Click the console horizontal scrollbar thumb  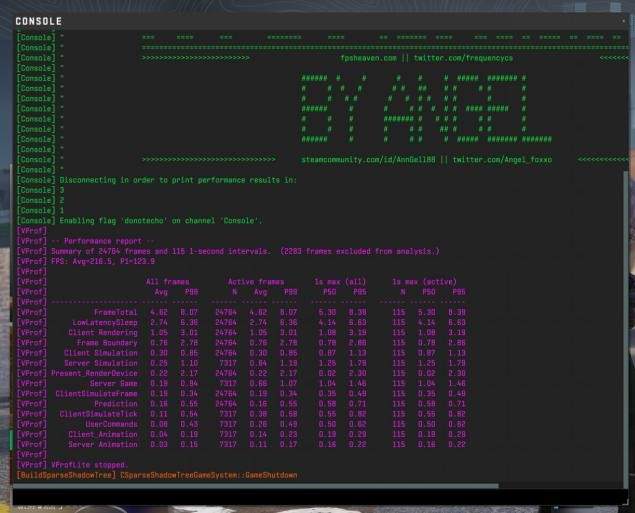click(x=256, y=485)
